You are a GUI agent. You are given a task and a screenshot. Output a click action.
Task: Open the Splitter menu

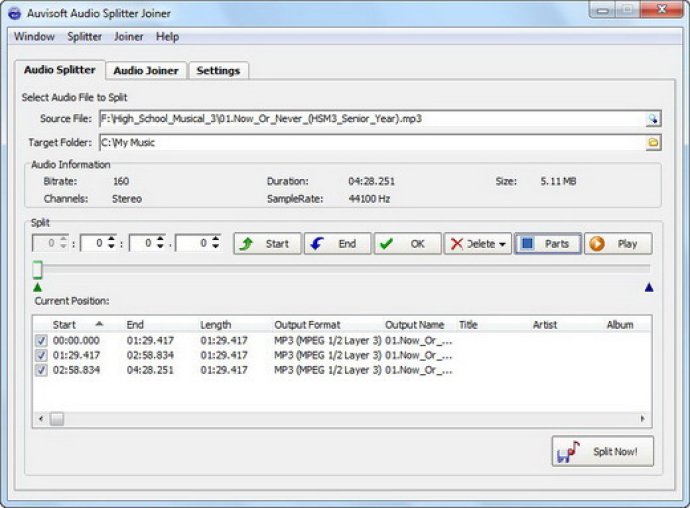pos(84,37)
